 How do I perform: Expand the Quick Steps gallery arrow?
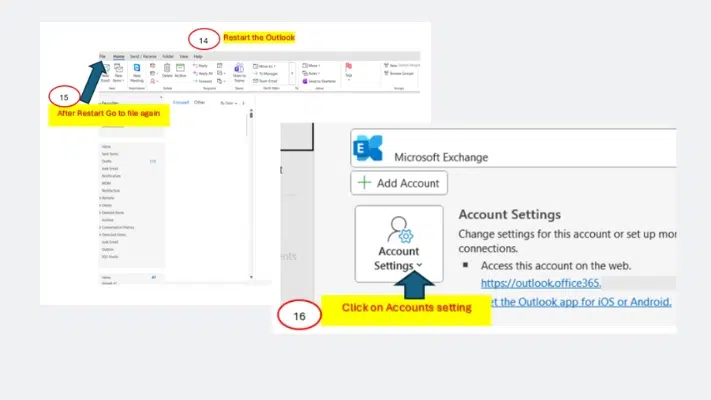click(x=292, y=73)
